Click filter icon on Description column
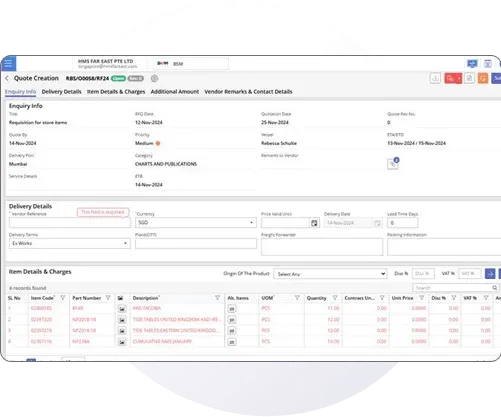Viewport: 501px width, 417px height. pyautogui.click(x=217, y=298)
